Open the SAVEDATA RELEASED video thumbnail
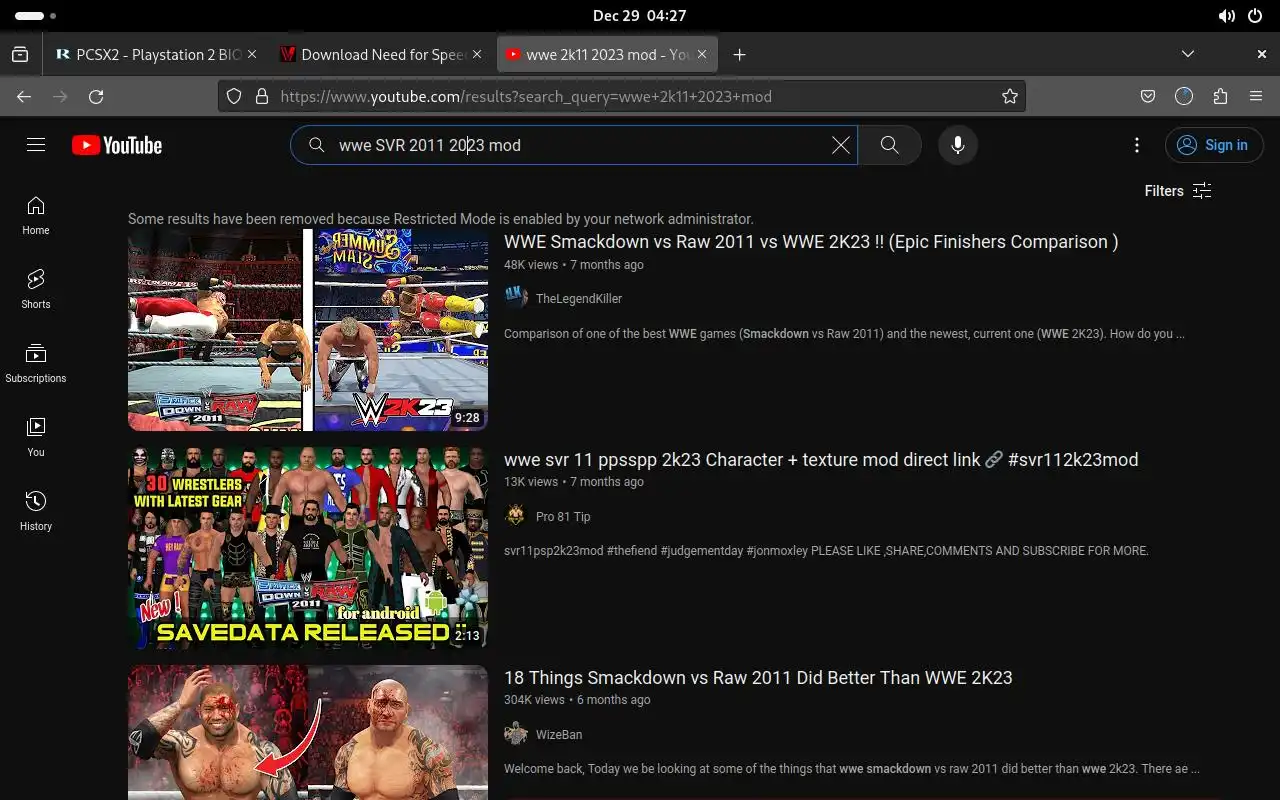Screen dimensions: 1280x800 [308, 548]
